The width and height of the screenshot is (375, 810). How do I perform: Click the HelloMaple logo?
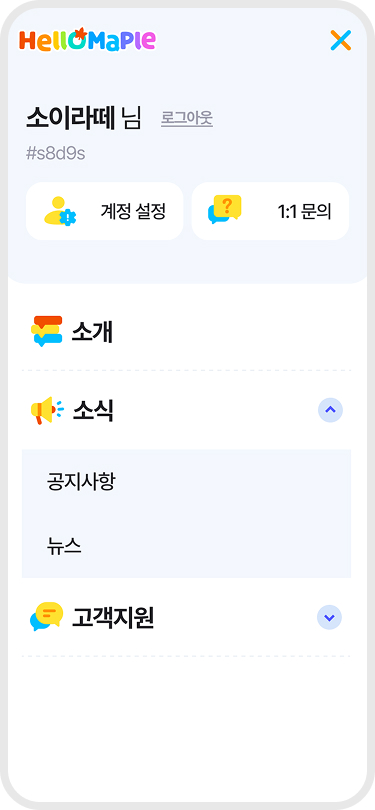coord(87,40)
